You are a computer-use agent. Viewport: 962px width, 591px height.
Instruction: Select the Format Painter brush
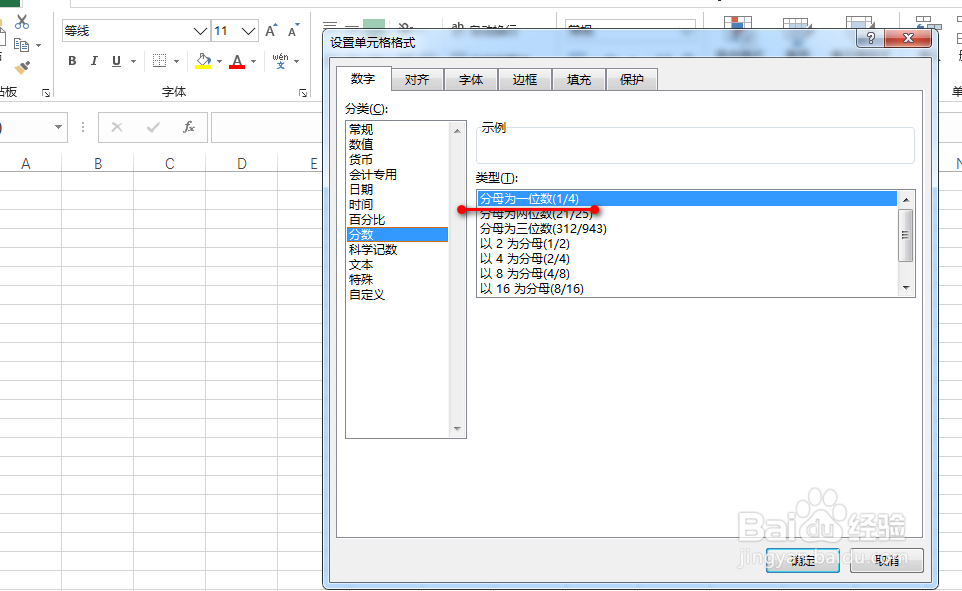[21, 69]
